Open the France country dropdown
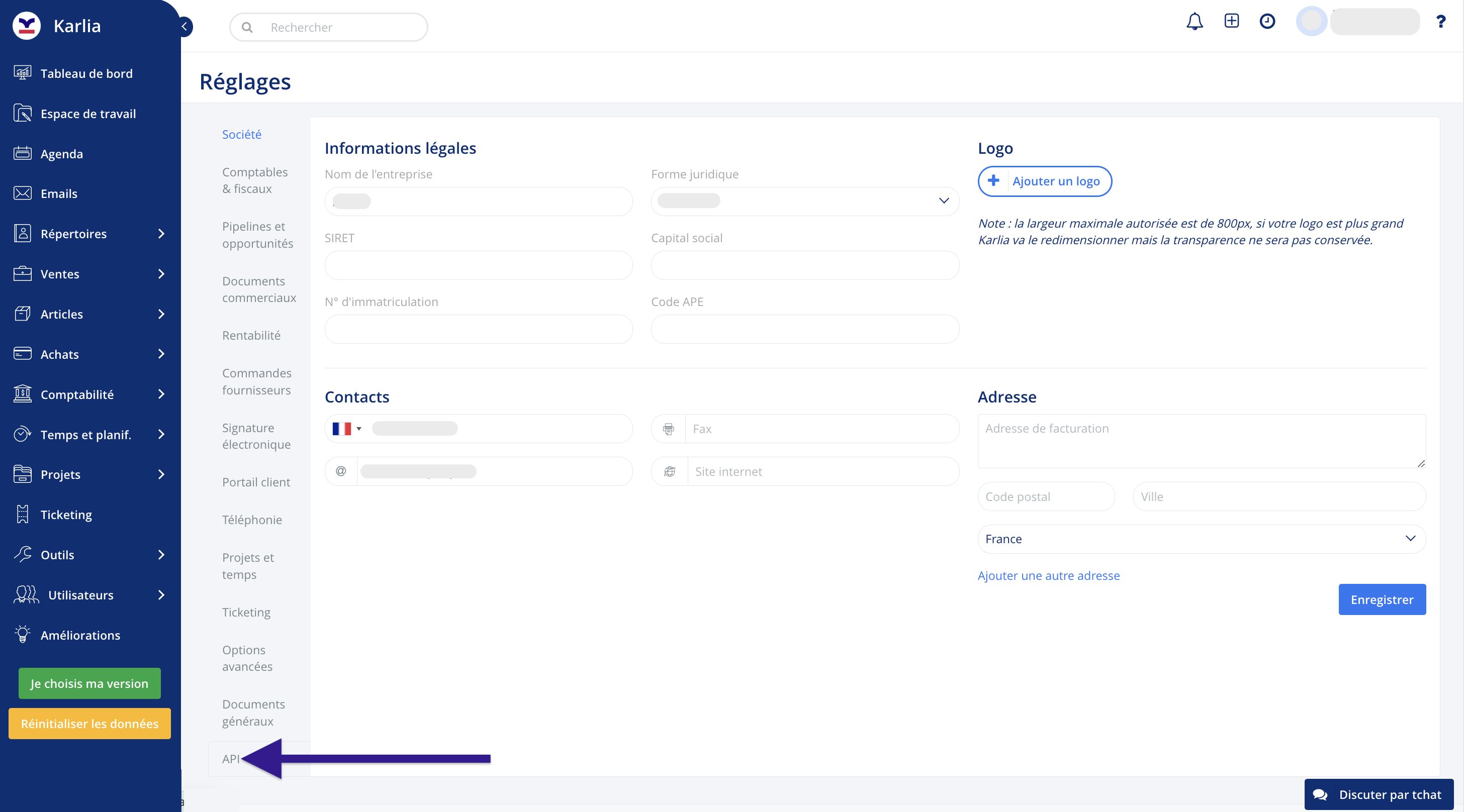This screenshot has width=1464, height=812. click(x=1201, y=539)
